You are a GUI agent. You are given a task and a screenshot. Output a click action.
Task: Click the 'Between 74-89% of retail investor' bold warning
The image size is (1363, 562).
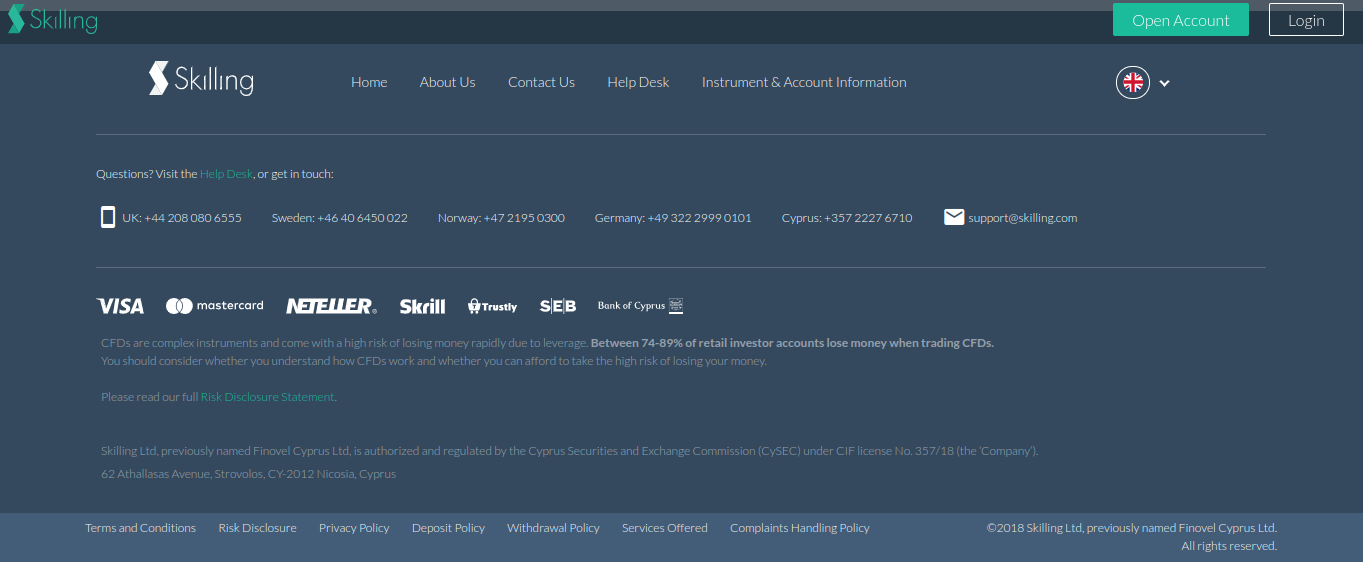[792, 343]
